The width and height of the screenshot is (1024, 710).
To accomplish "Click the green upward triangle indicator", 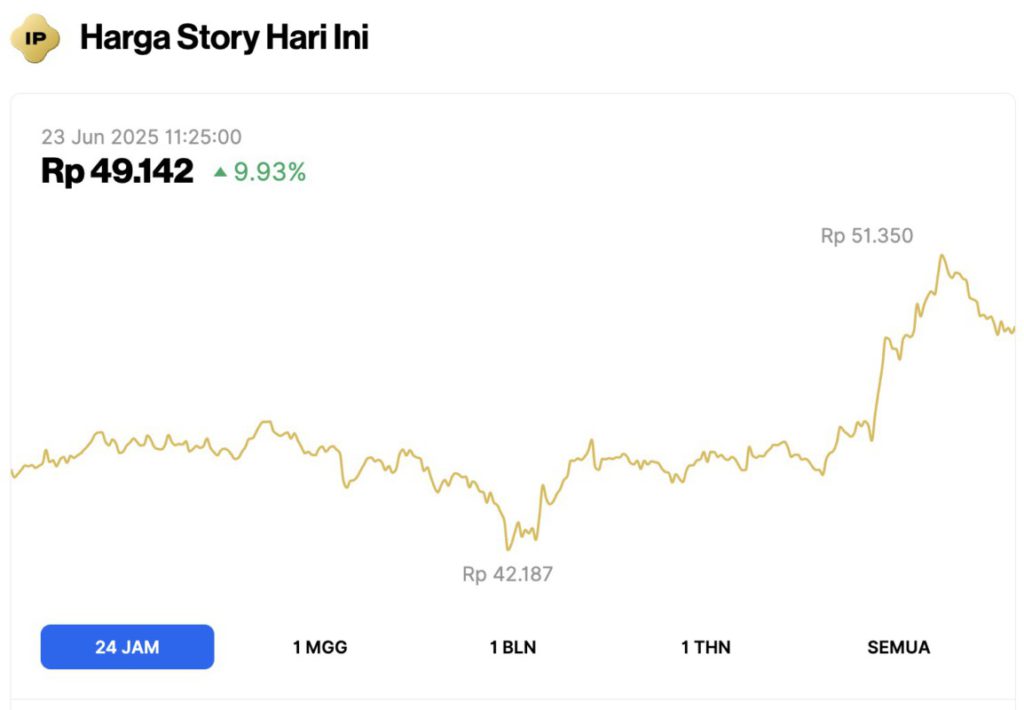I will (x=220, y=172).
